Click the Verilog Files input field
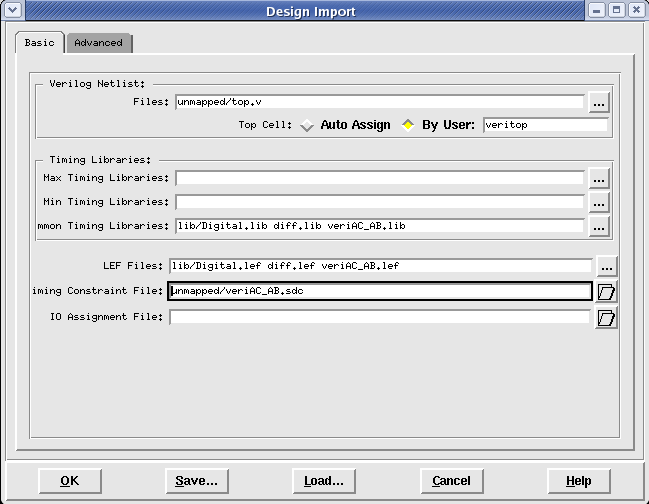The width and height of the screenshot is (649, 504). [380, 102]
